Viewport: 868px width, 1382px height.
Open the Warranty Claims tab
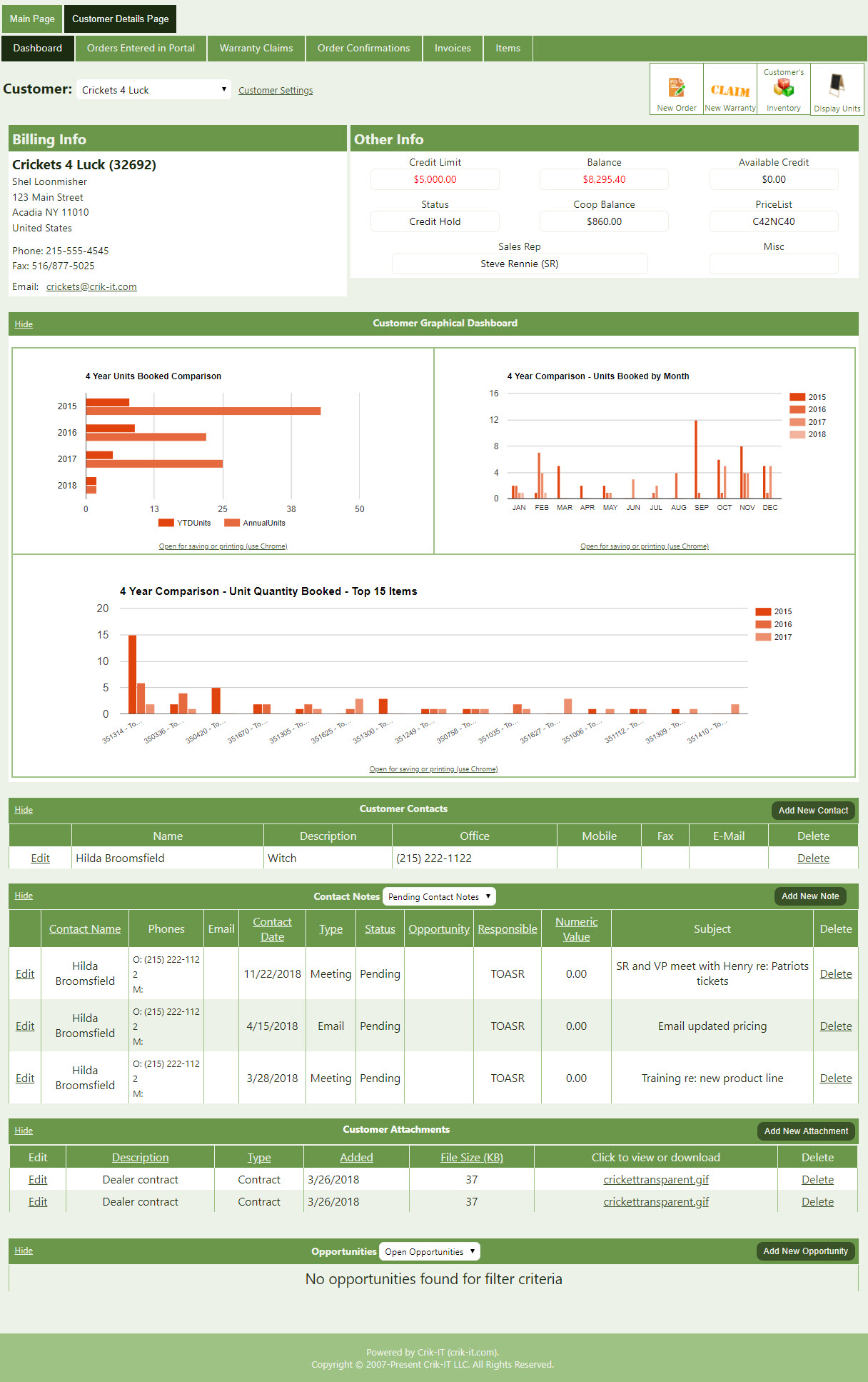[x=256, y=48]
